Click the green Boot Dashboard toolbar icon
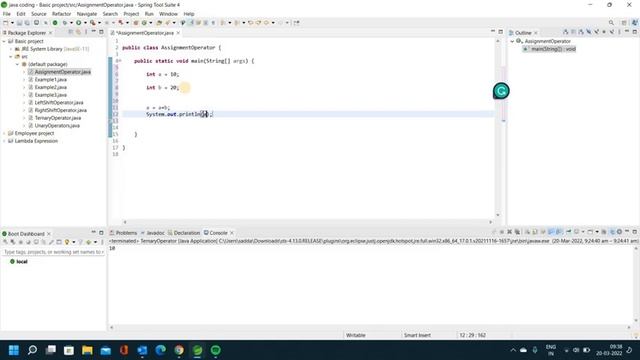The height and width of the screenshot is (360, 640). pyautogui.click(x=55, y=23)
